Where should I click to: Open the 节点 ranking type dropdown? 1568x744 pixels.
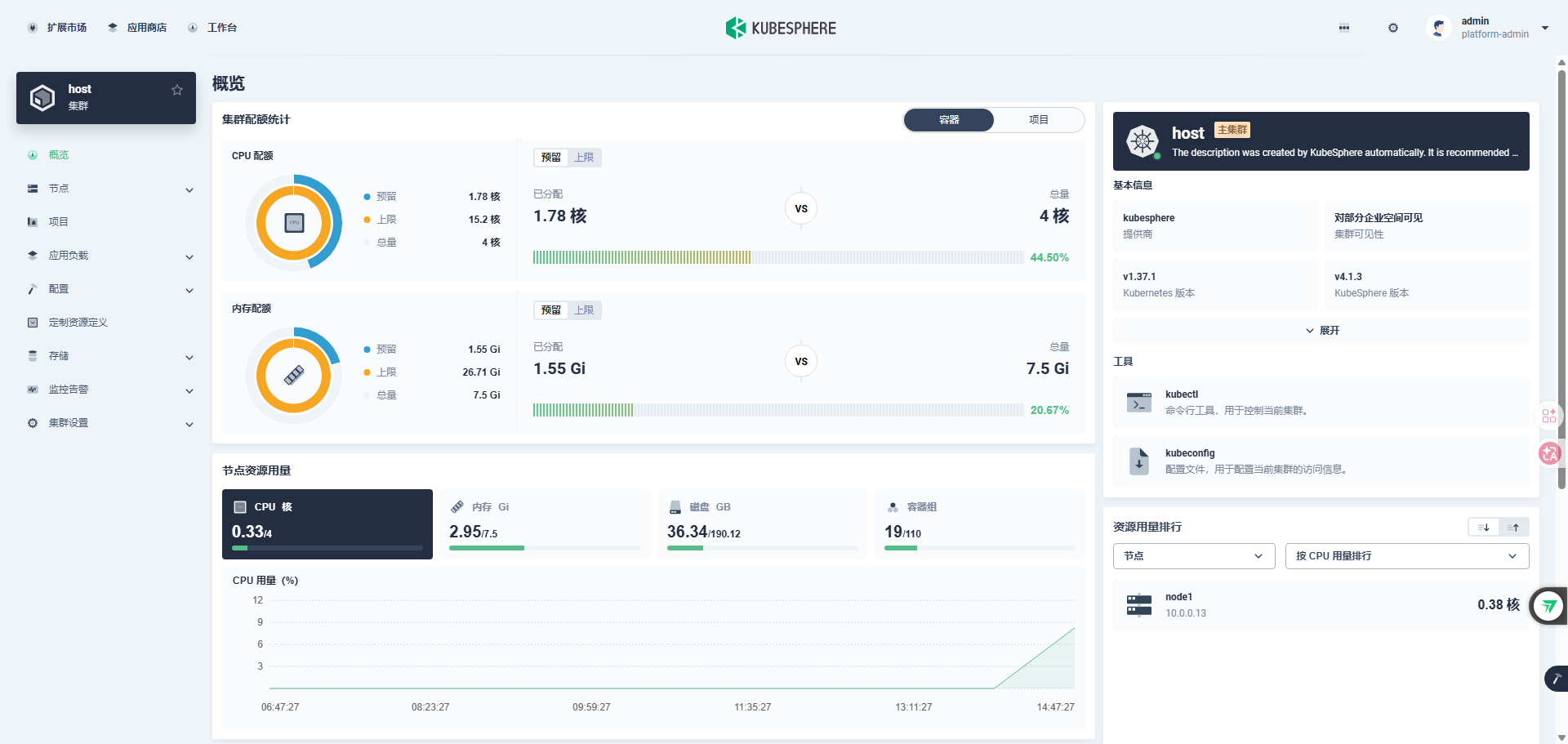tap(1193, 556)
